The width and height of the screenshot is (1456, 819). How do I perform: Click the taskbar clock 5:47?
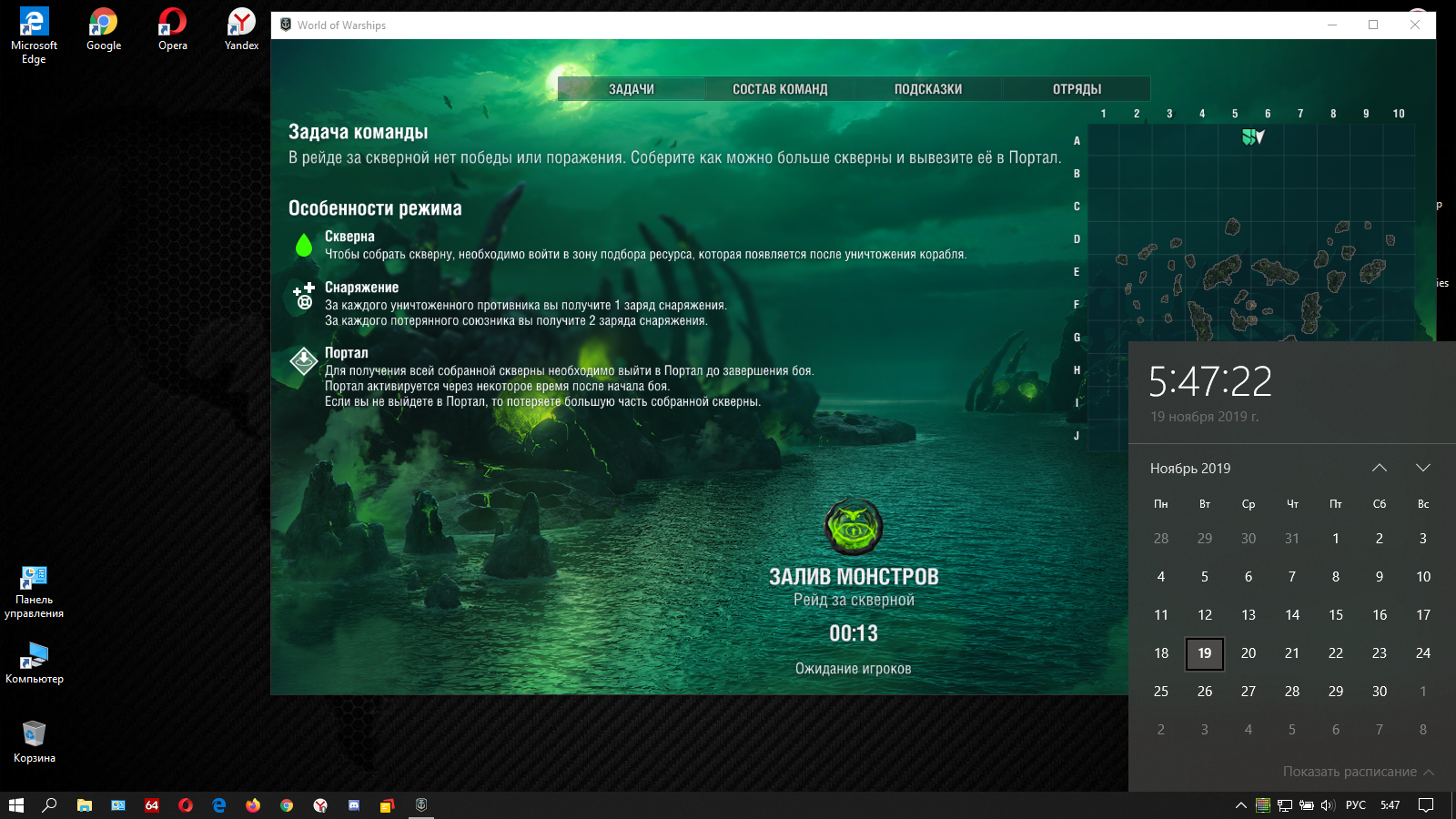tap(1390, 805)
